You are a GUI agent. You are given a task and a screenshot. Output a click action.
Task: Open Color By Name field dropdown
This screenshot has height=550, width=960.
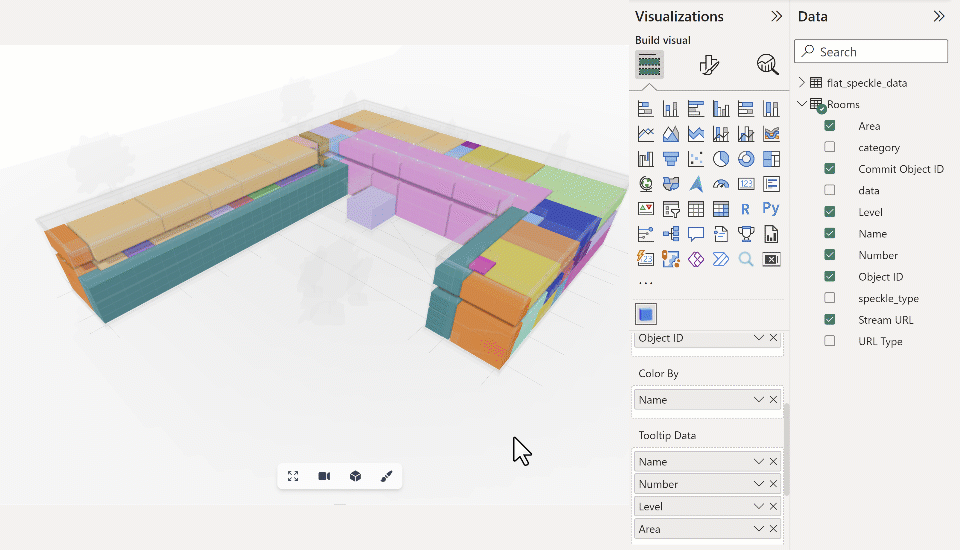(759, 399)
